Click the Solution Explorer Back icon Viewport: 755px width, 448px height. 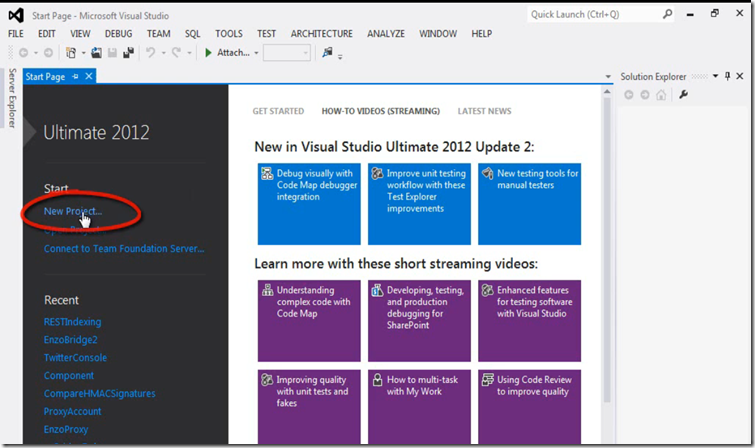click(x=628, y=95)
